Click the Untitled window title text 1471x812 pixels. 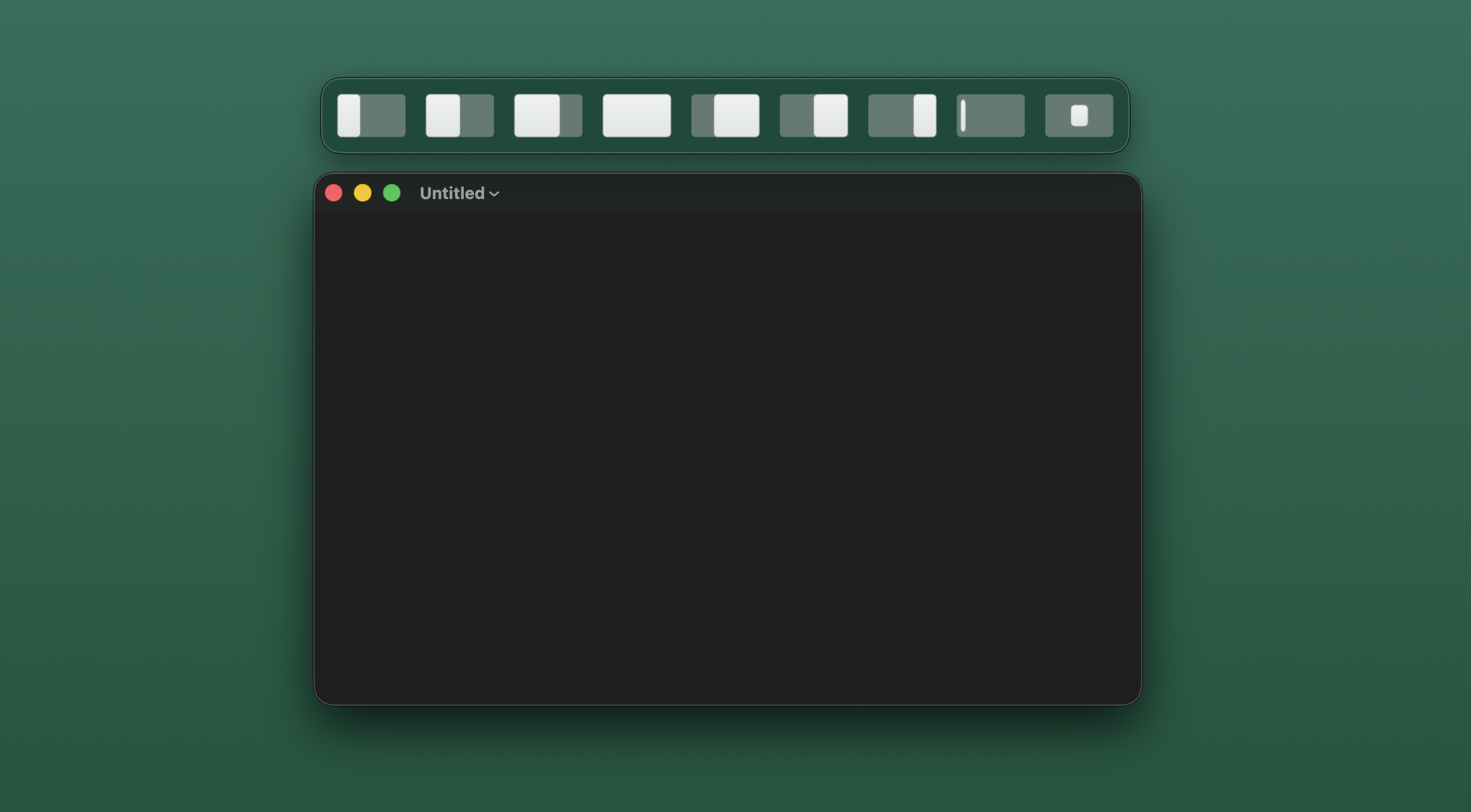tap(452, 193)
